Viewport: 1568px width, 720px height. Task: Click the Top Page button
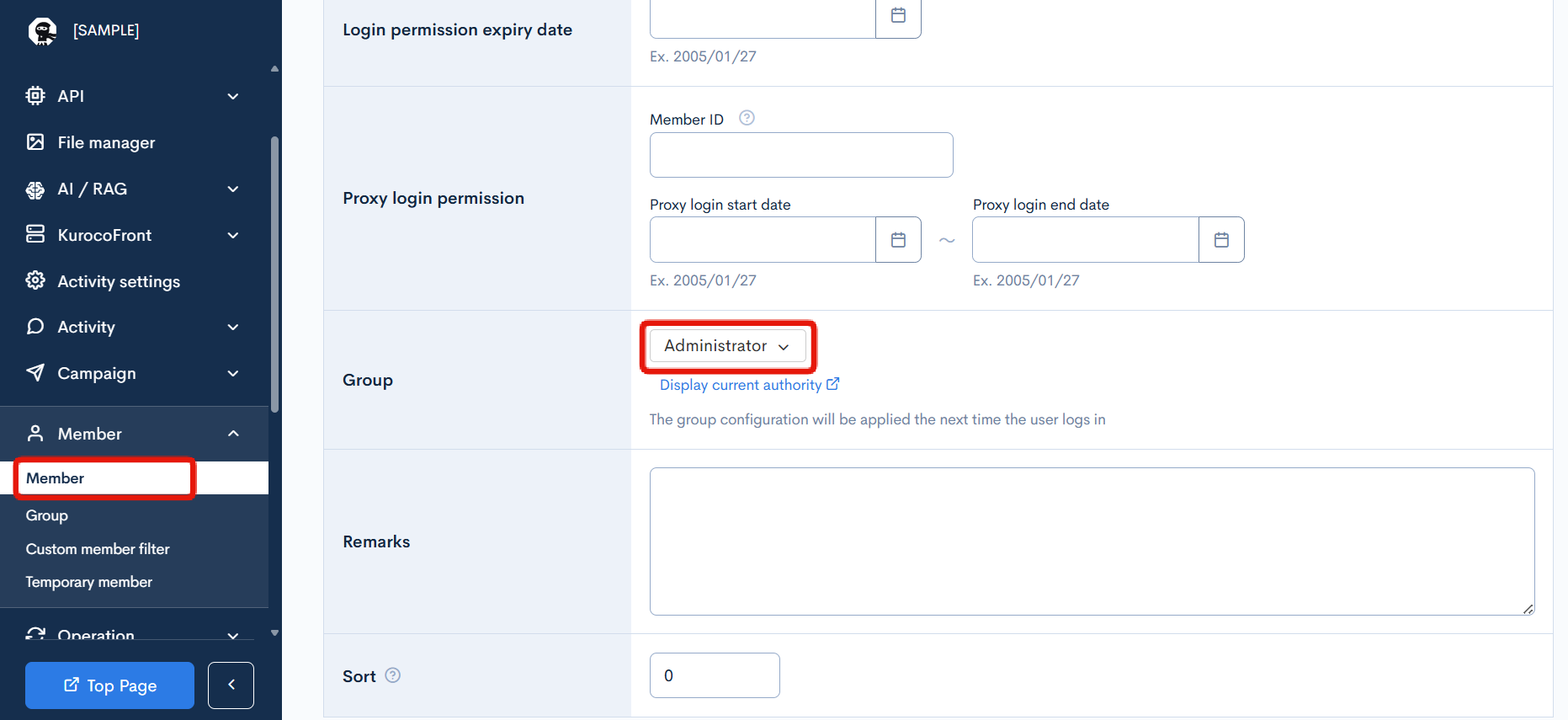click(109, 685)
